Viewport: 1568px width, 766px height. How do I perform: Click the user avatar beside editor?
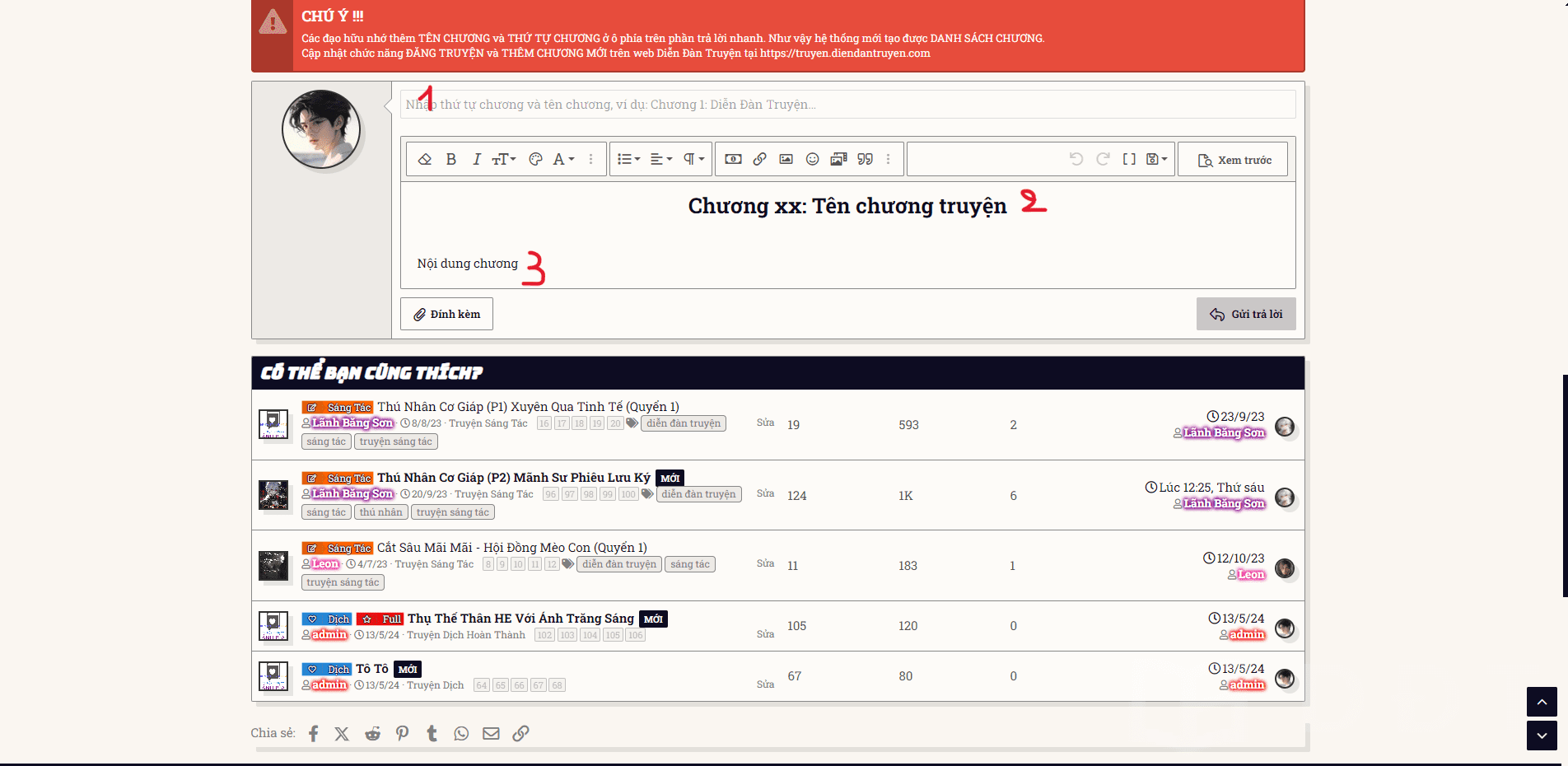tap(321, 129)
